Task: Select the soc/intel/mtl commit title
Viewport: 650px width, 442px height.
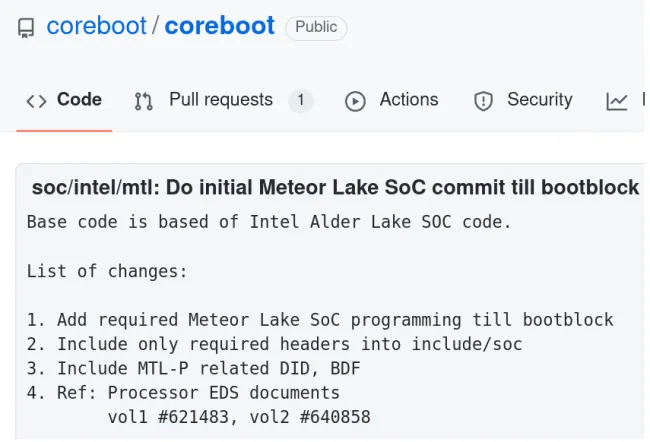Action: pos(335,187)
